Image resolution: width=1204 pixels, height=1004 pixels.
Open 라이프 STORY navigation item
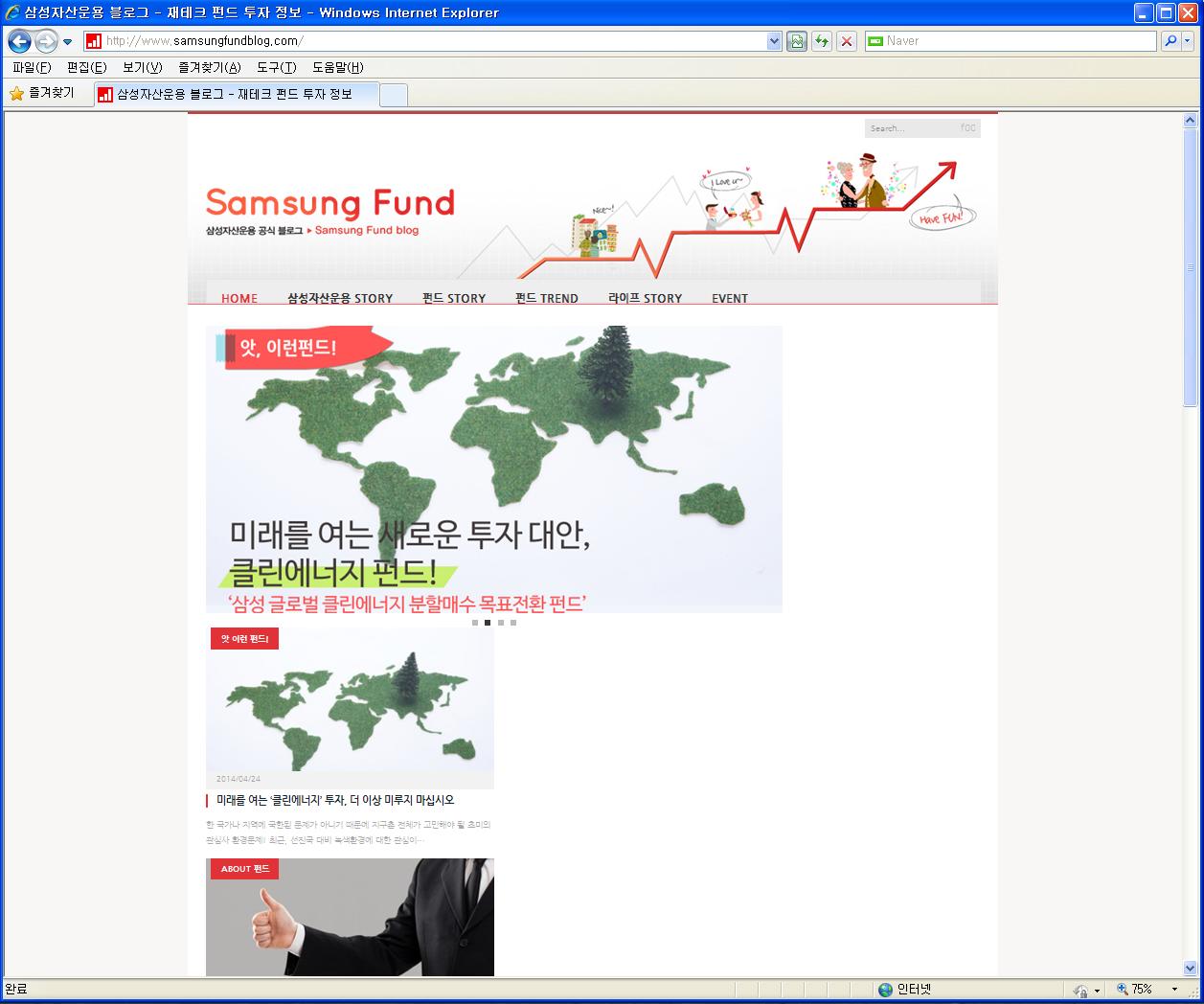[x=646, y=298]
